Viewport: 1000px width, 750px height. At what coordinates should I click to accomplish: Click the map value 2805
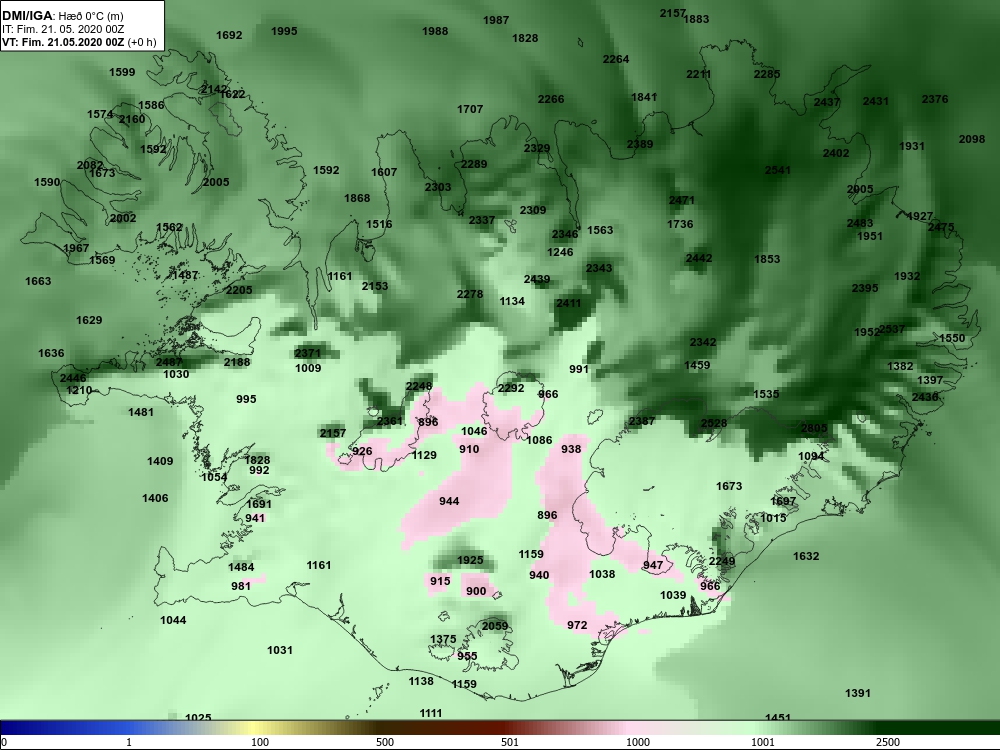814,428
